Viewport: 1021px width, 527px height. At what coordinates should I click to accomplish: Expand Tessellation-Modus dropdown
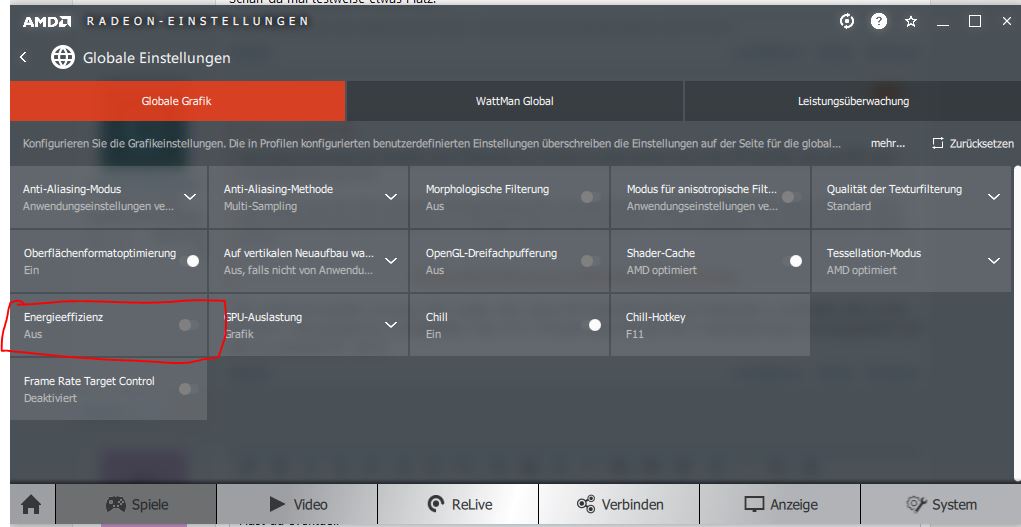click(x=994, y=261)
